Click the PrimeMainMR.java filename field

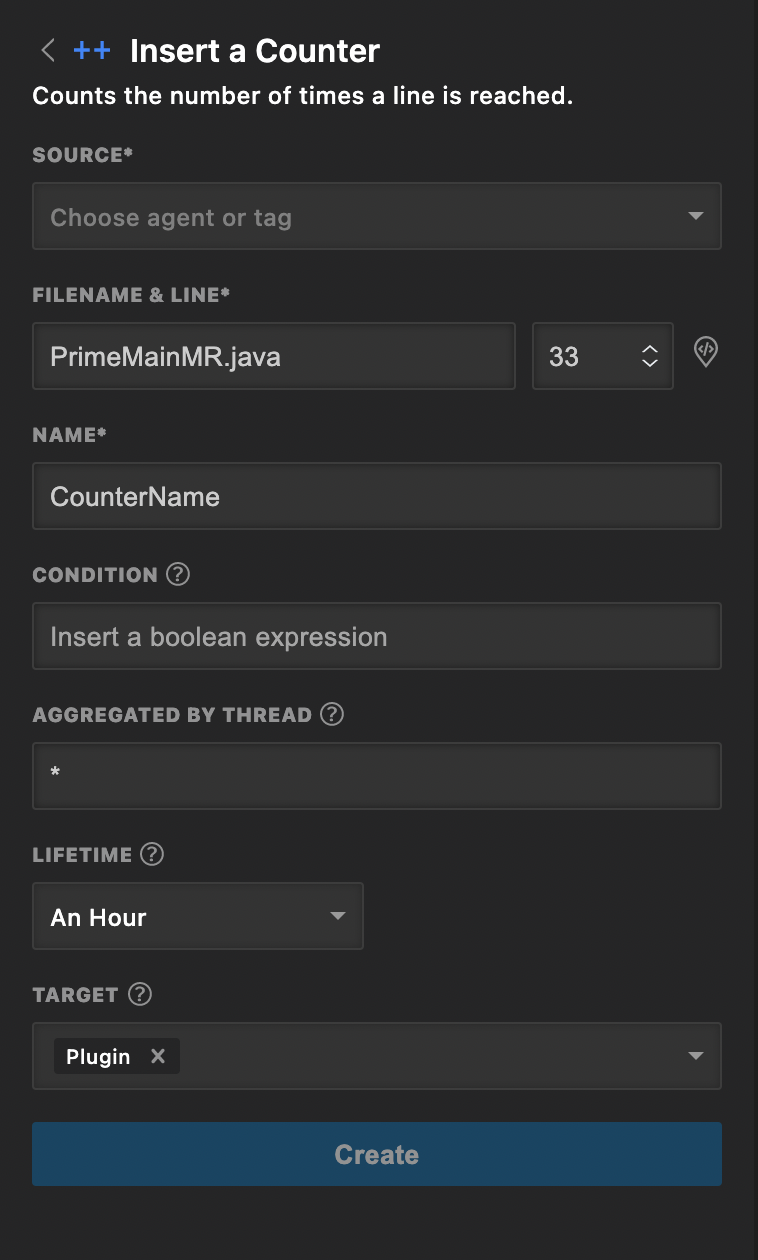point(273,356)
